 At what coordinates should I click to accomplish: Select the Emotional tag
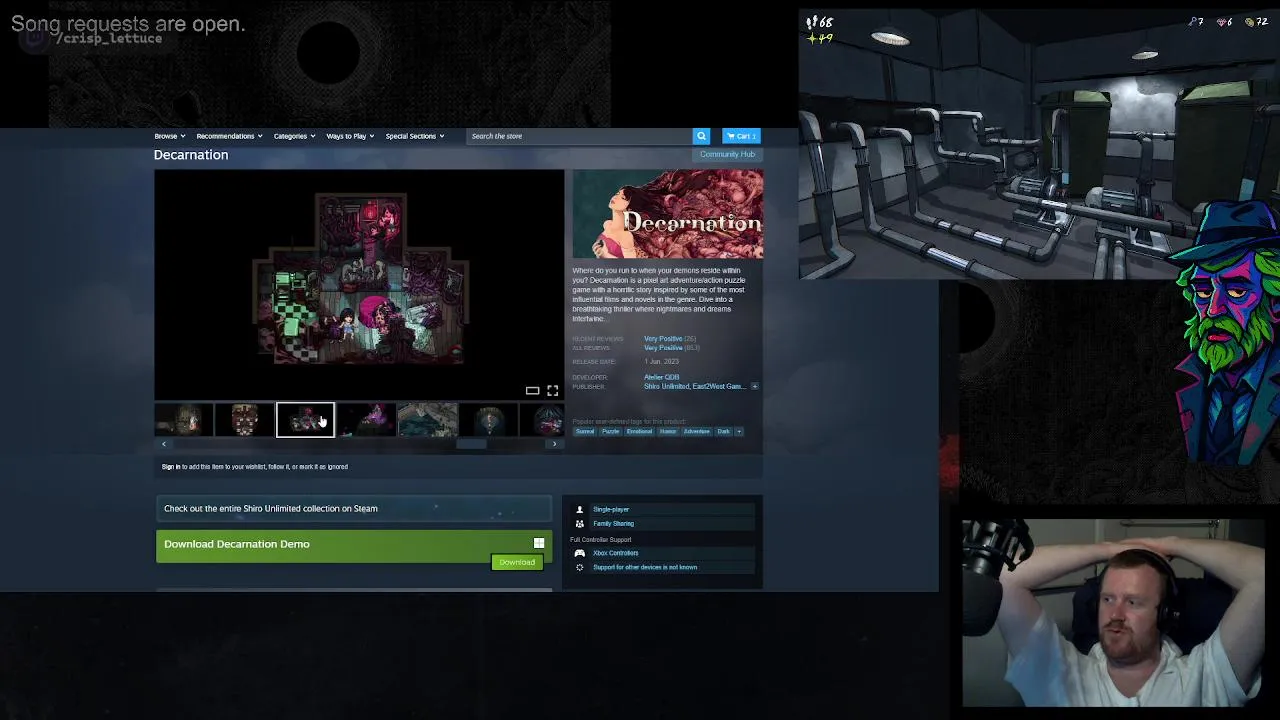[x=639, y=431]
